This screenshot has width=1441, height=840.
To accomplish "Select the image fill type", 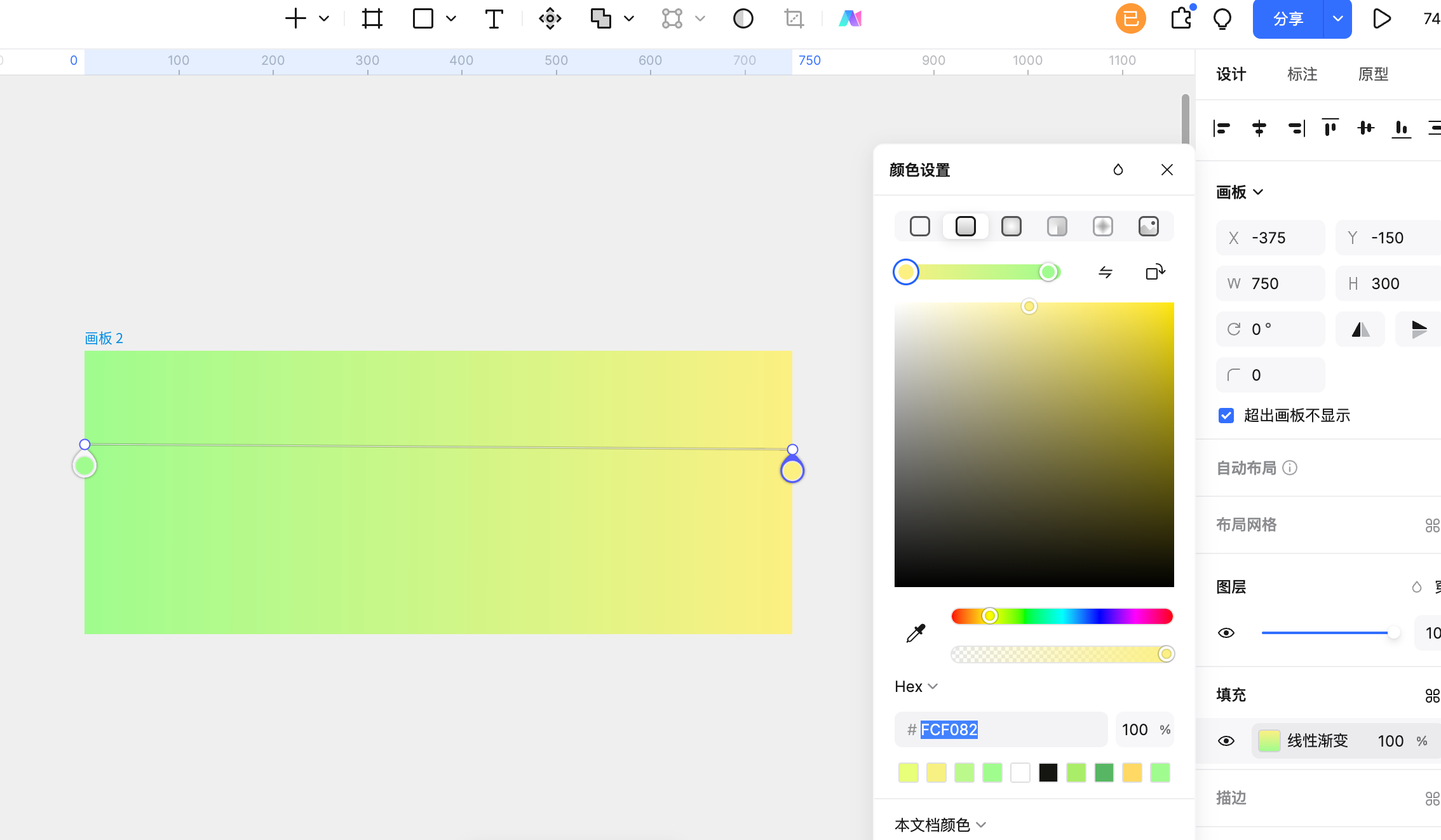I will [x=1149, y=226].
